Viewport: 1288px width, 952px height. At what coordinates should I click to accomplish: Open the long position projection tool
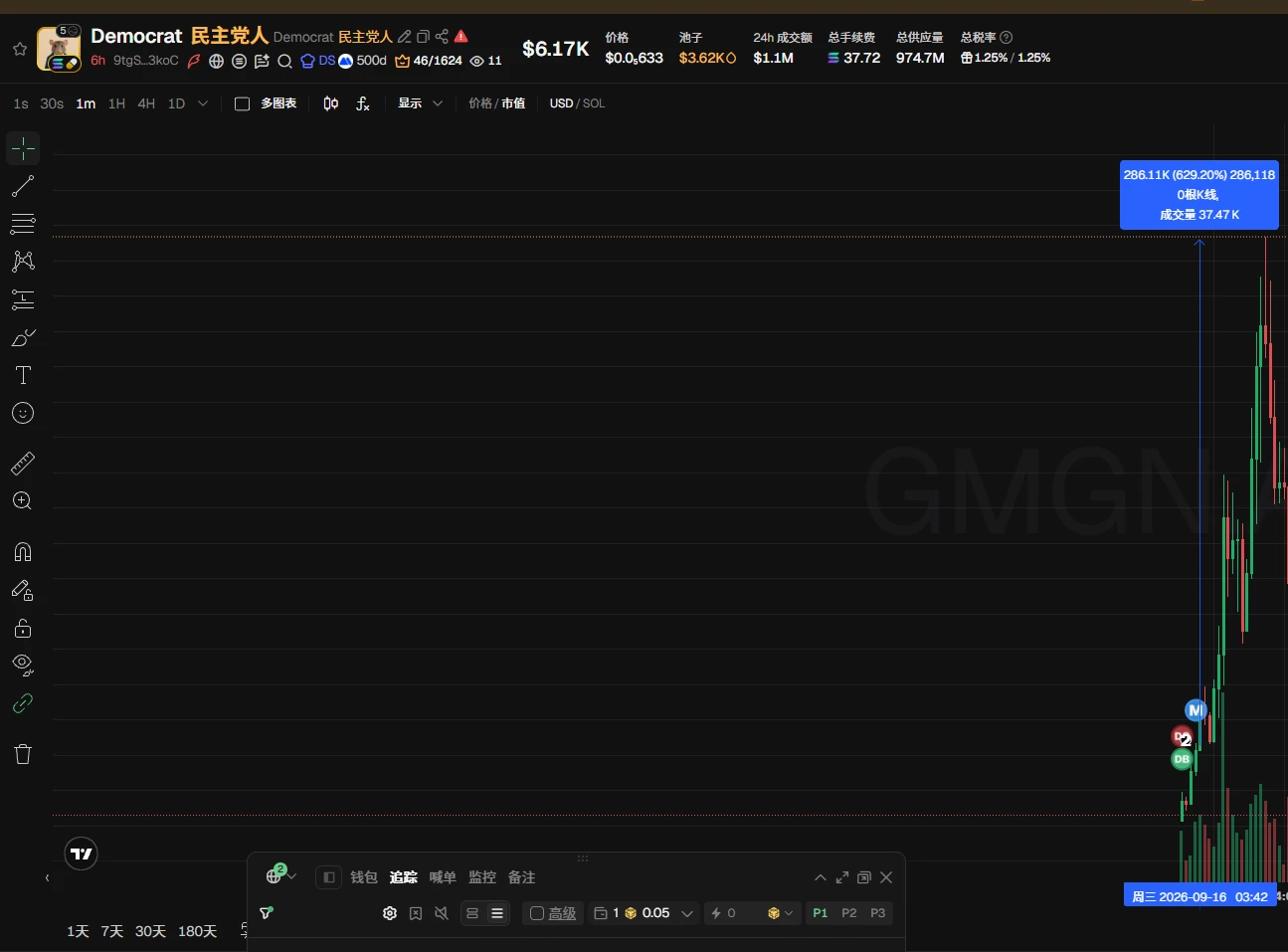[23, 299]
